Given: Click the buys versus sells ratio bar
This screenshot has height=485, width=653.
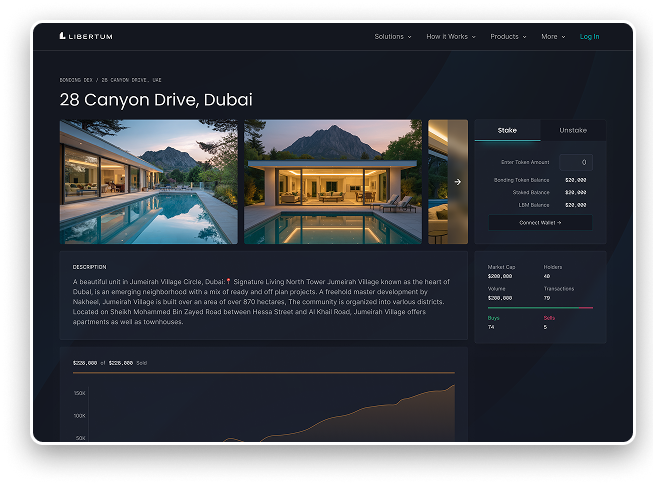Looking at the screenshot, I should point(540,308).
